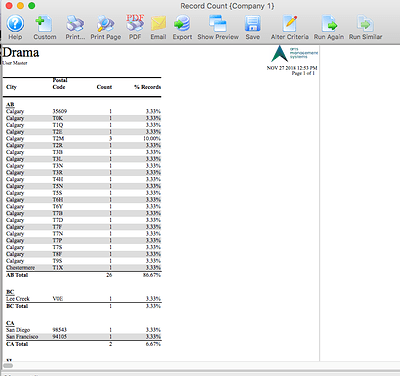Click the Count column header
Image resolution: width=400 pixels, height=376 pixels.
click(x=104, y=87)
